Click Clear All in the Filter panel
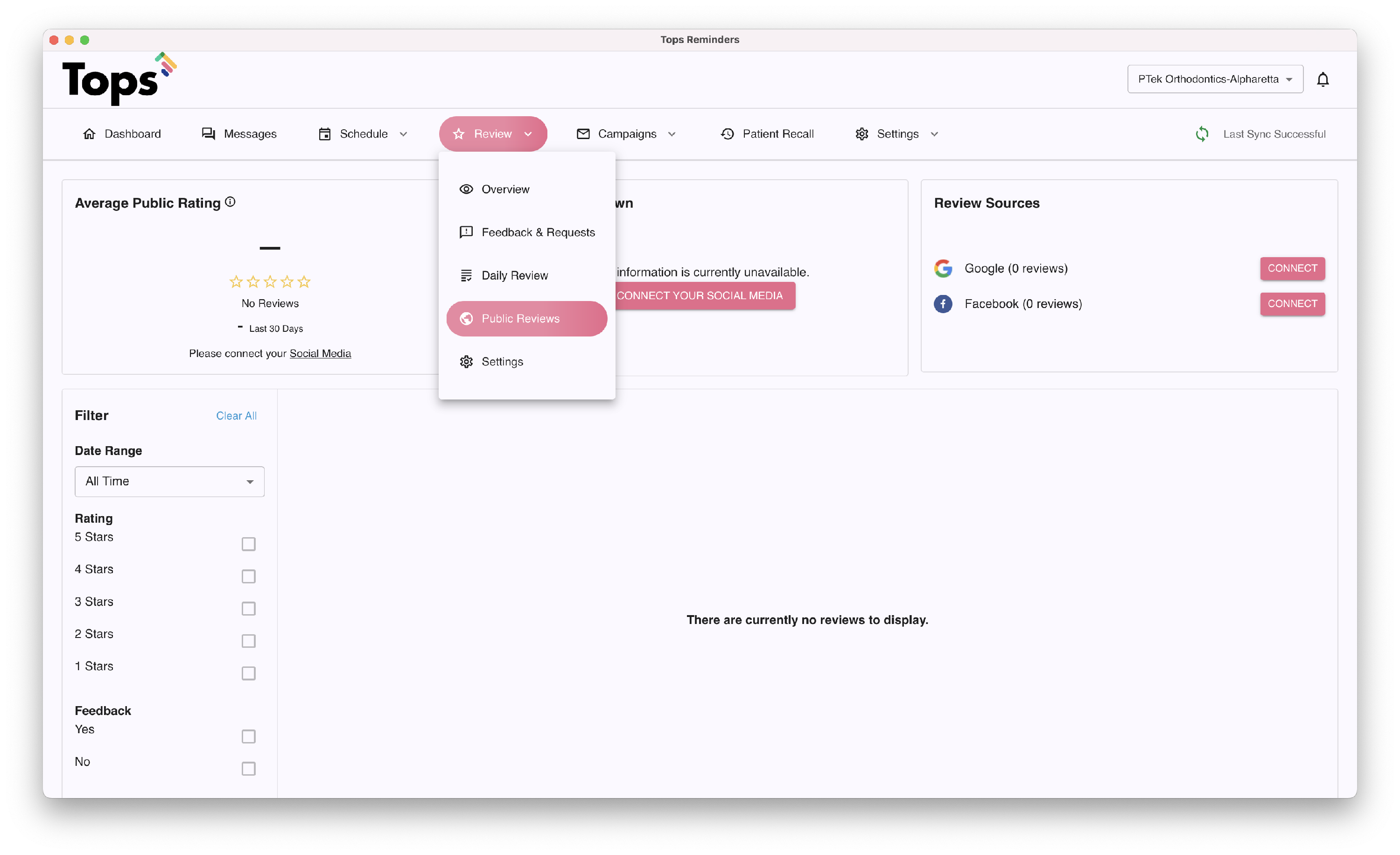 236,416
